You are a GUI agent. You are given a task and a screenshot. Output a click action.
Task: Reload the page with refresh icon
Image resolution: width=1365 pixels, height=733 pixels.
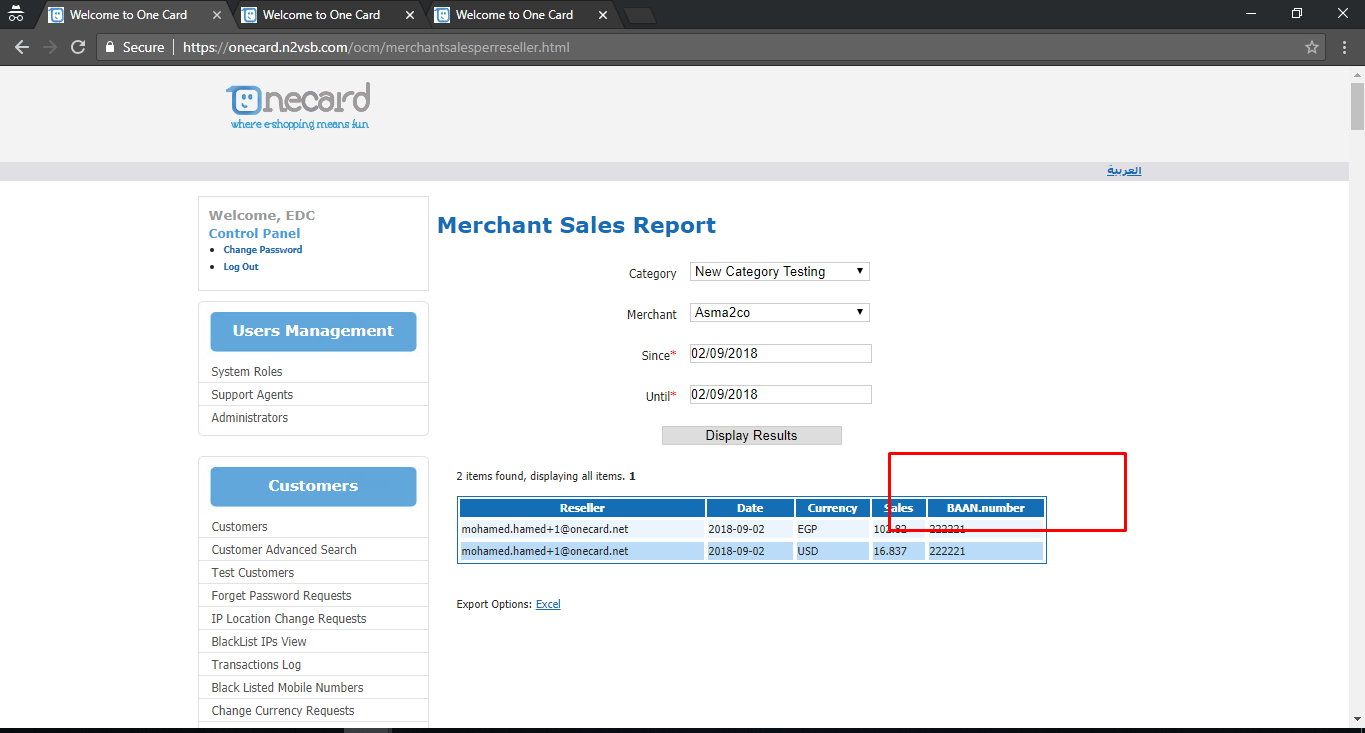[78, 47]
